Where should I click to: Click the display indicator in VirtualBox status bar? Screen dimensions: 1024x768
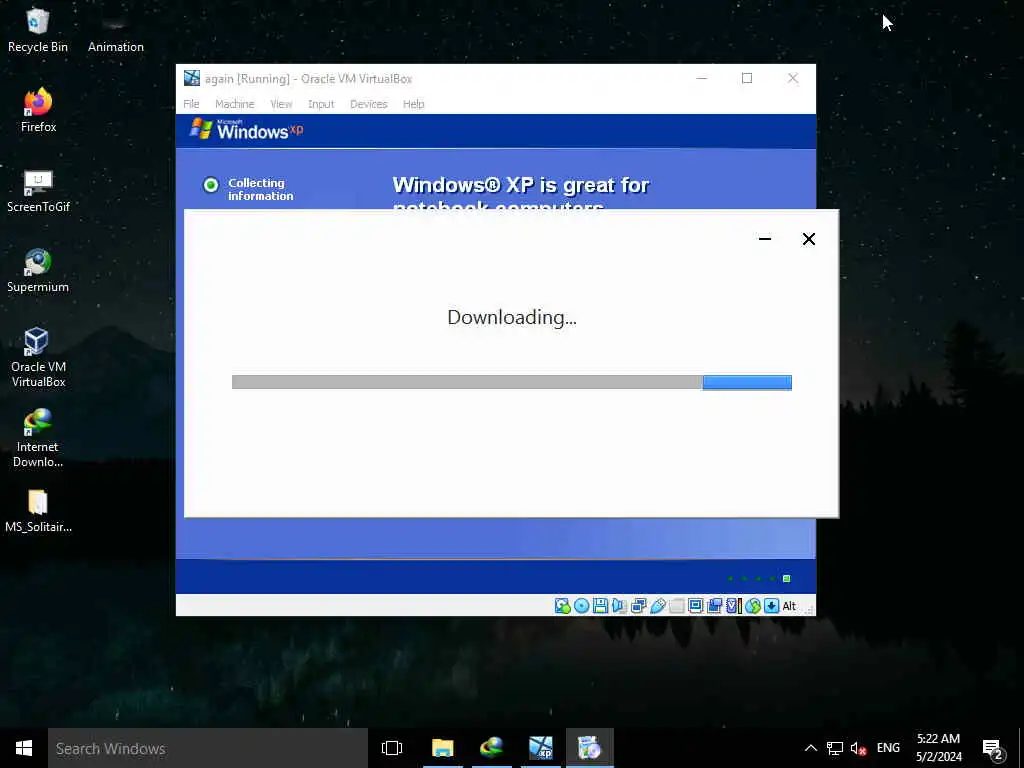click(696, 606)
